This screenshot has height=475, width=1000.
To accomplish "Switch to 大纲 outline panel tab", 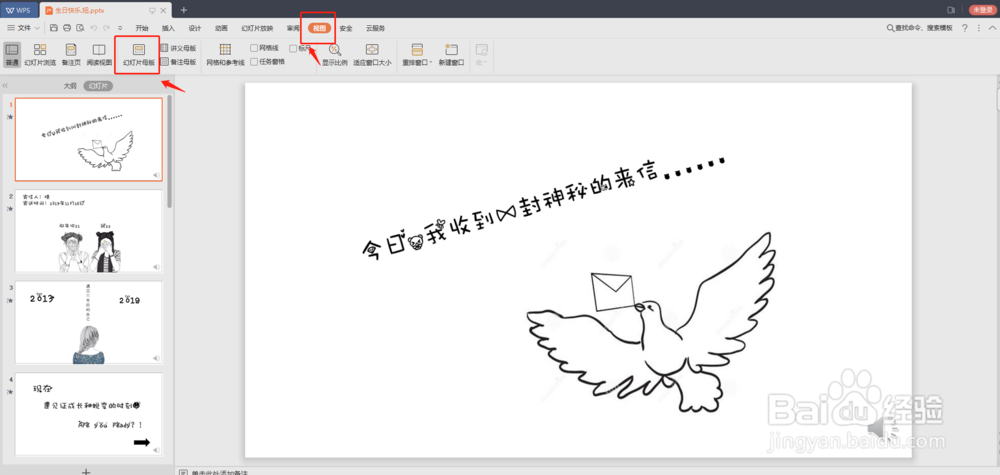I will [70, 85].
